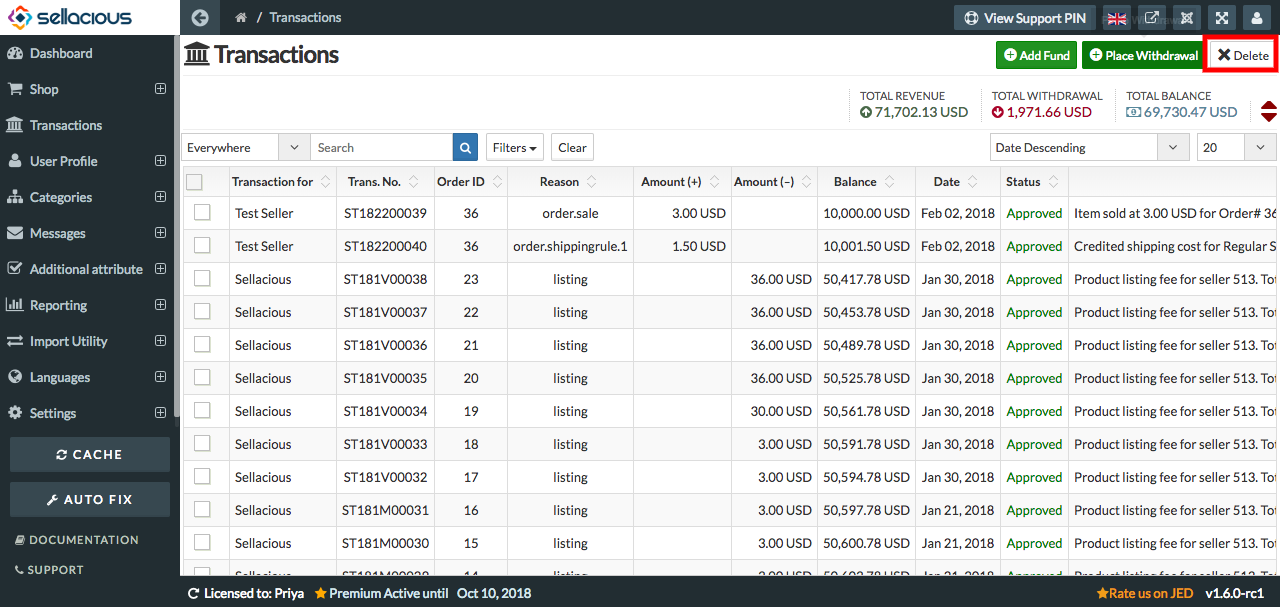Sort by Order ID column arrows
Screen dimensions: 1280x607
pos(495,182)
